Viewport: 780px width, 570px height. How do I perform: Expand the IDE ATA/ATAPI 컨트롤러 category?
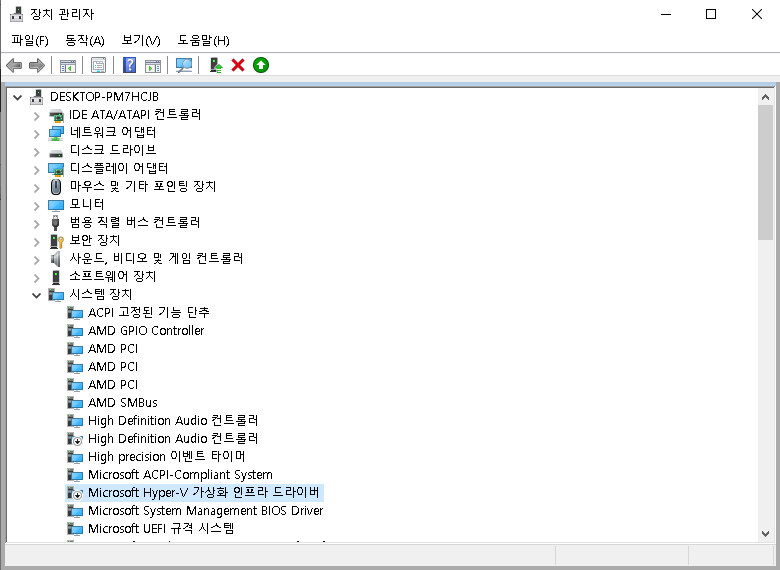[x=36, y=116]
